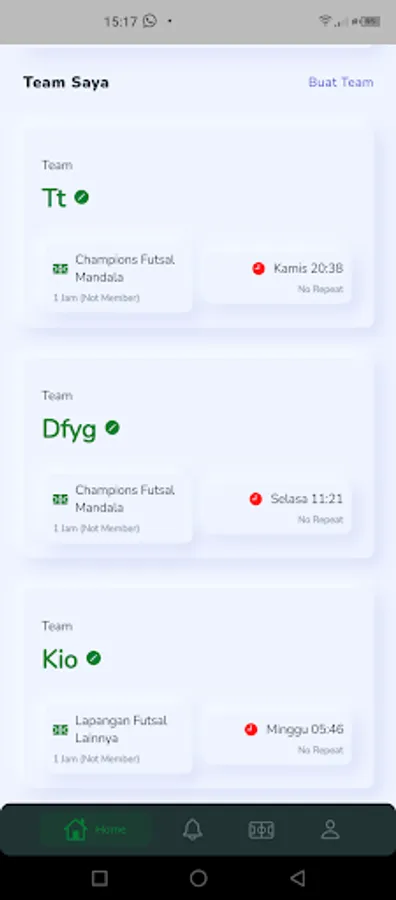Open the Kamis 20:38 schedule box

click(278, 277)
